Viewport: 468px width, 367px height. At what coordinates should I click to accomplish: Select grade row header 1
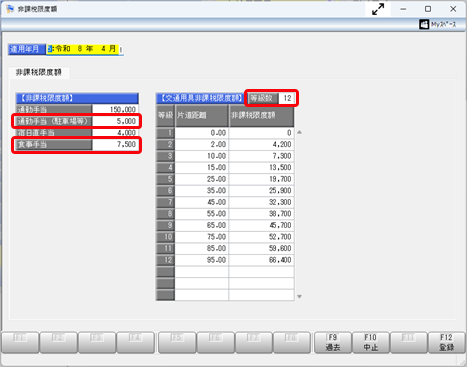(166, 133)
